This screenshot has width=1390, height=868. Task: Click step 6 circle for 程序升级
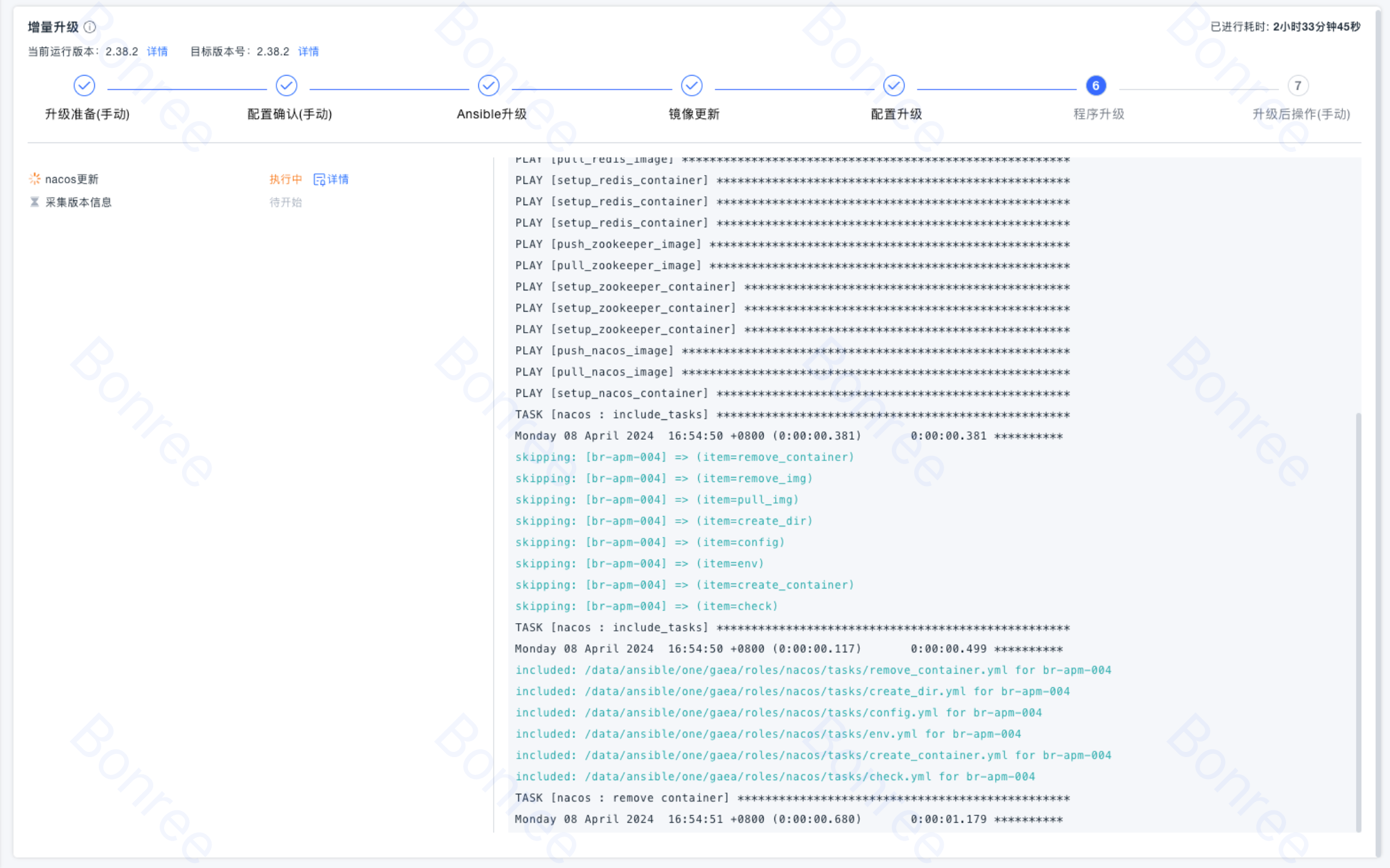click(x=1096, y=85)
